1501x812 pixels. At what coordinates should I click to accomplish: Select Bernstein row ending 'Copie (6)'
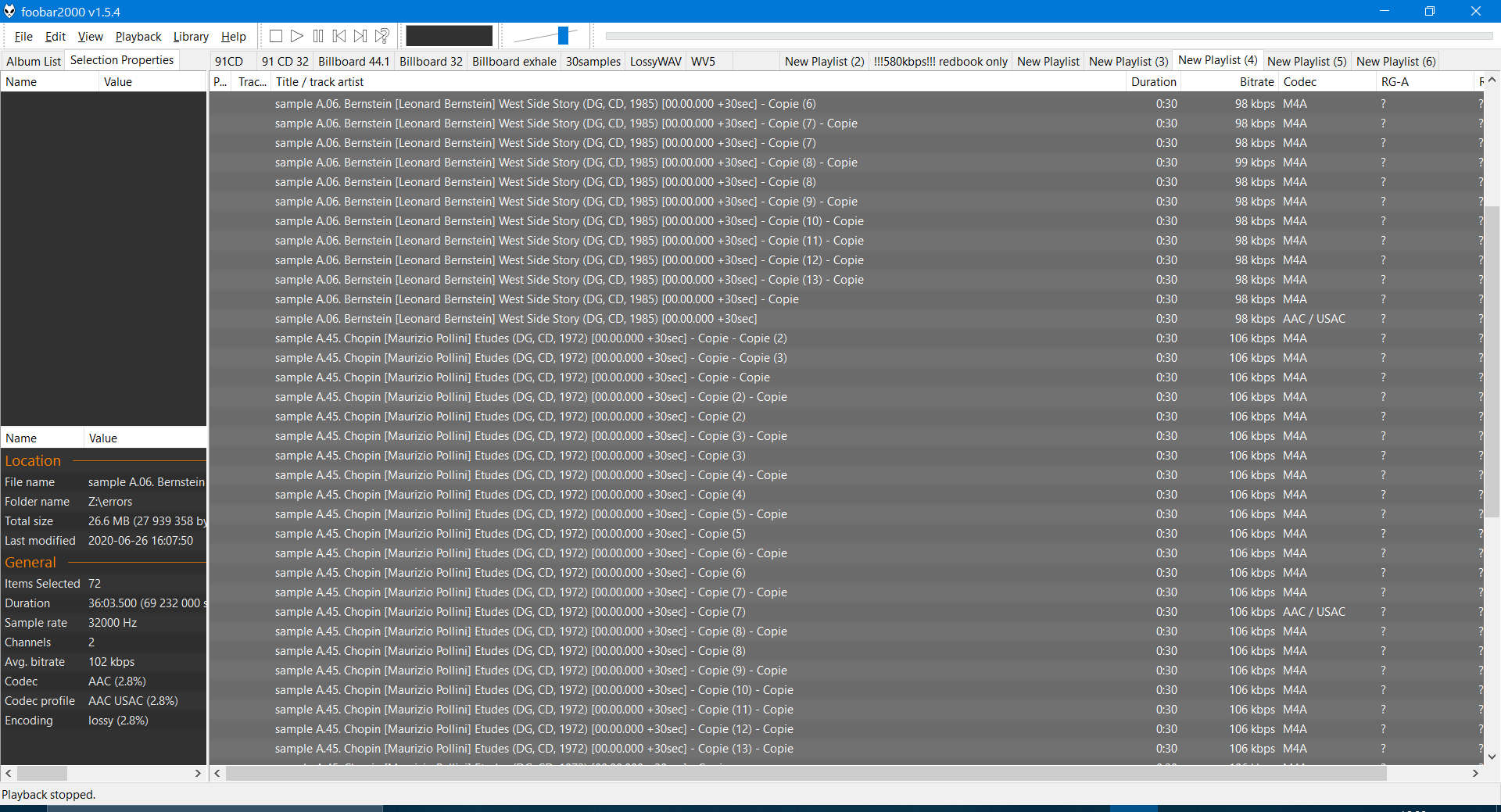(846, 104)
